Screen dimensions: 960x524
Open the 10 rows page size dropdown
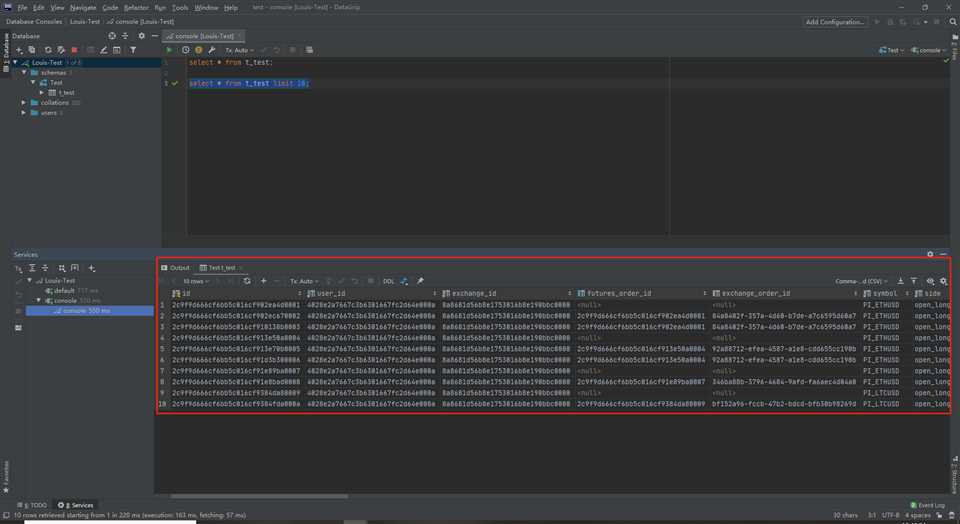click(196, 281)
